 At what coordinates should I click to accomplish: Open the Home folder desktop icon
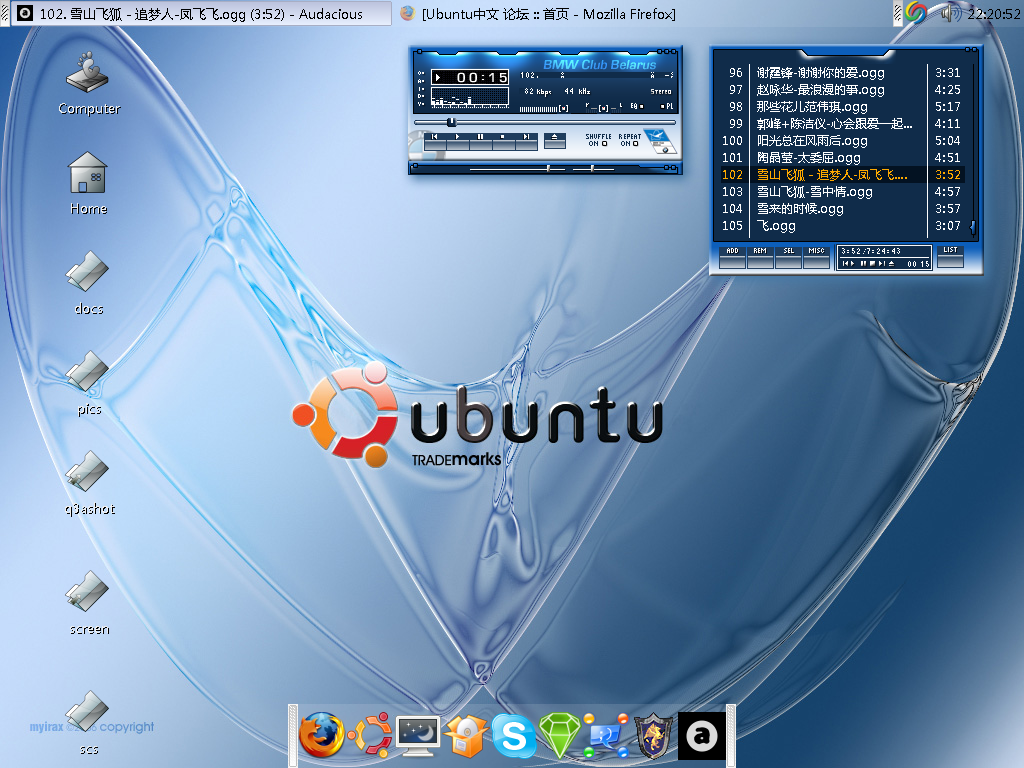tap(88, 184)
